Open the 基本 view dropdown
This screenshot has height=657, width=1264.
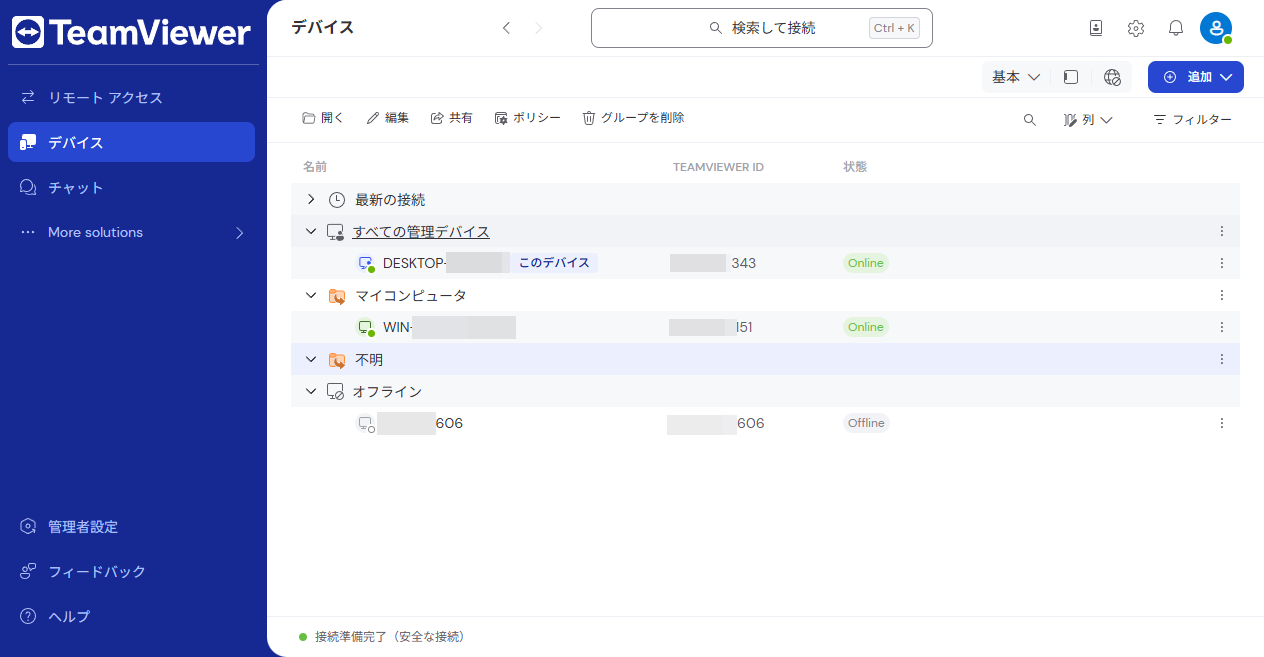point(1016,77)
